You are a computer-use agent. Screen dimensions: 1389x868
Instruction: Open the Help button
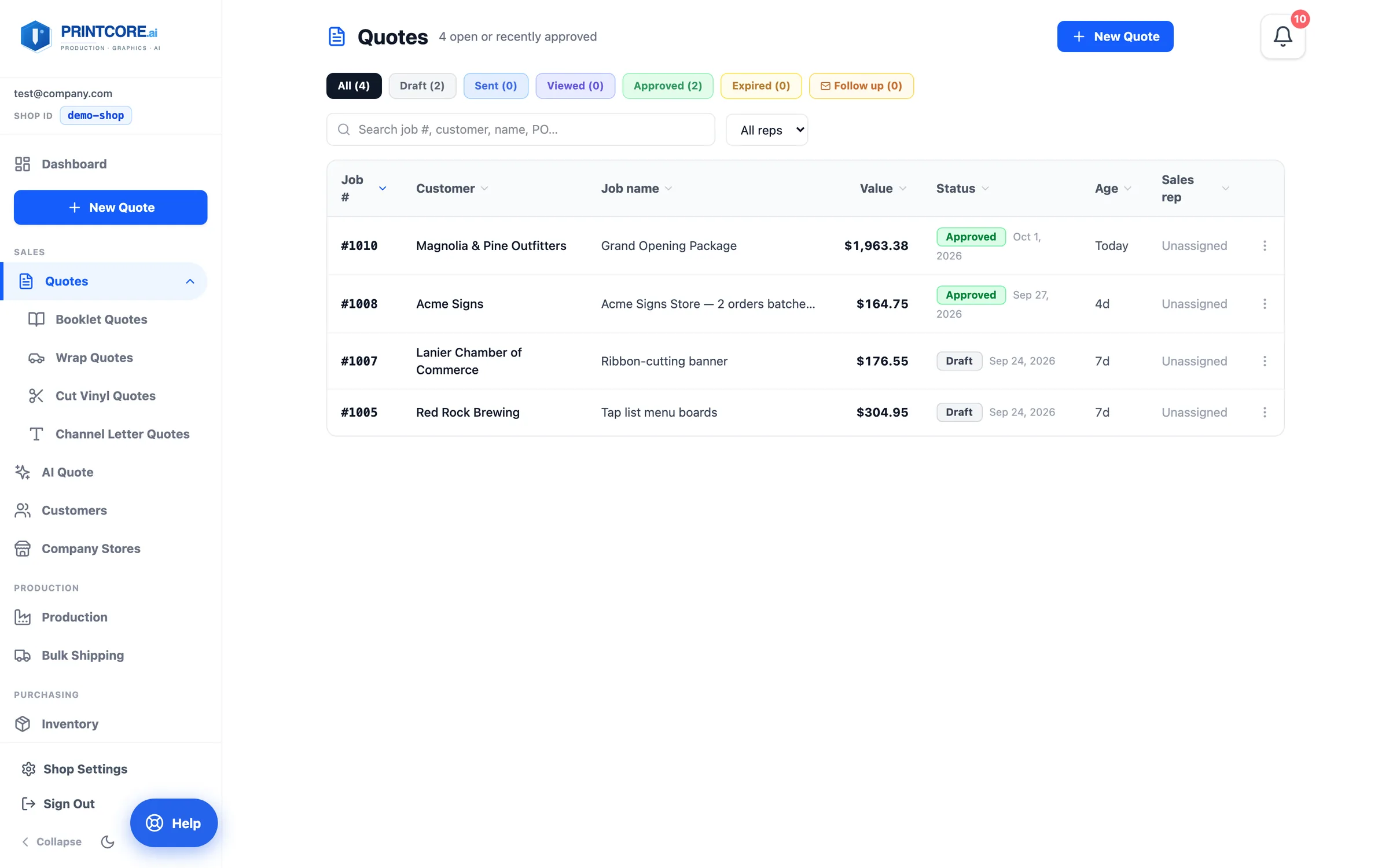[x=174, y=823]
